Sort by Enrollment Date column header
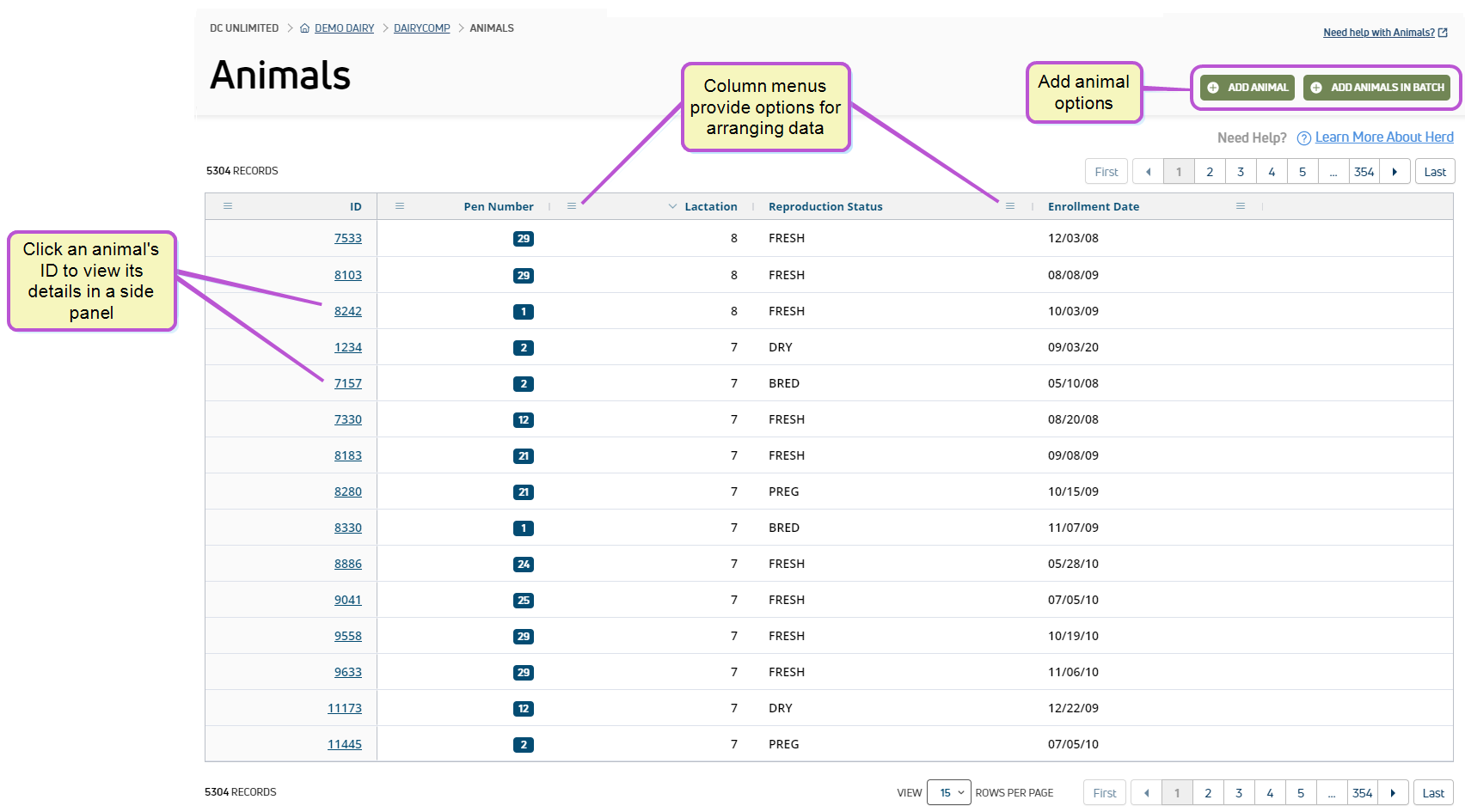1465x812 pixels. tap(1094, 207)
